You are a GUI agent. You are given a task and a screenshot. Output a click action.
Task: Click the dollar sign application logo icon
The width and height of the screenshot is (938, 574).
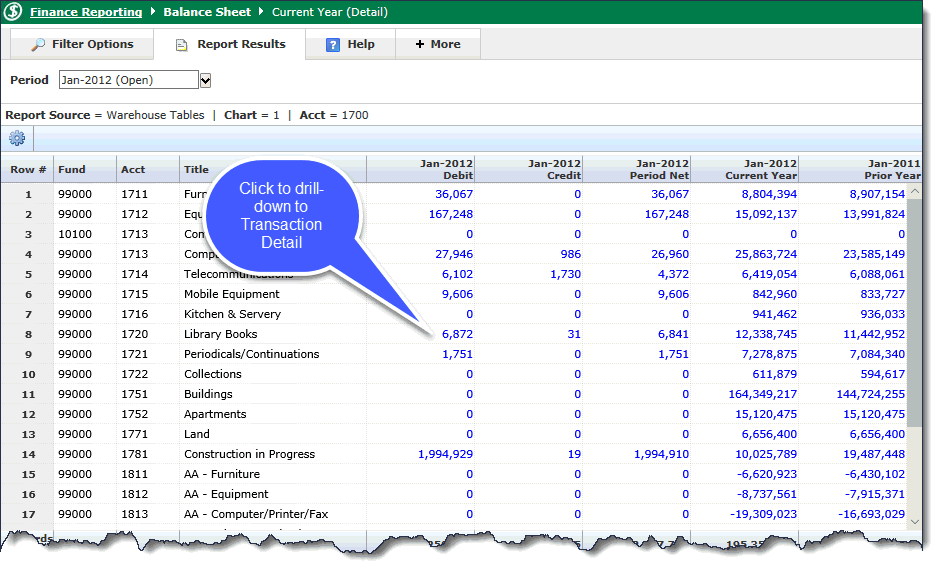(15, 13)
